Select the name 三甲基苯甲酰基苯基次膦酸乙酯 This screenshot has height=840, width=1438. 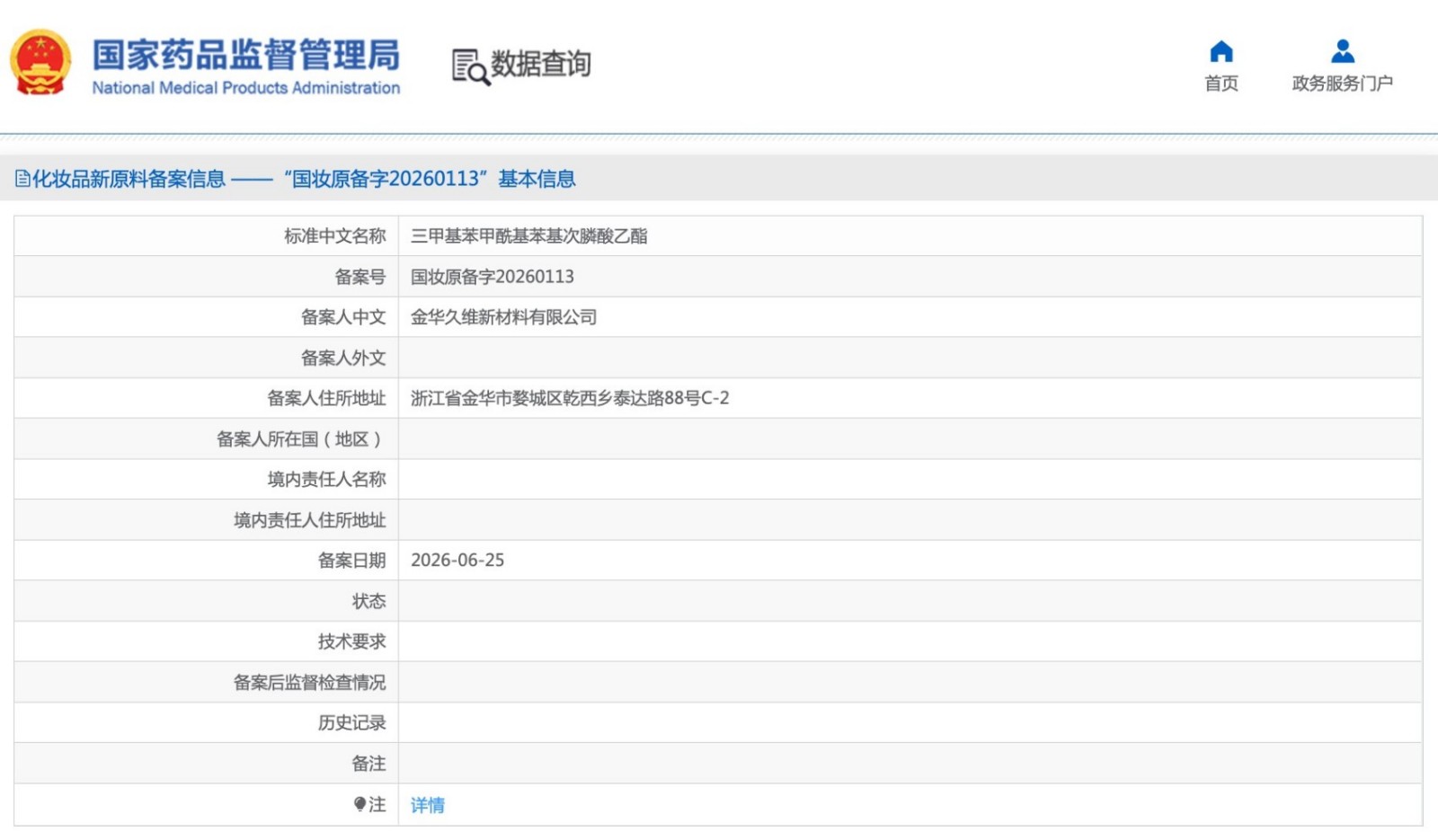pos(529,236)
